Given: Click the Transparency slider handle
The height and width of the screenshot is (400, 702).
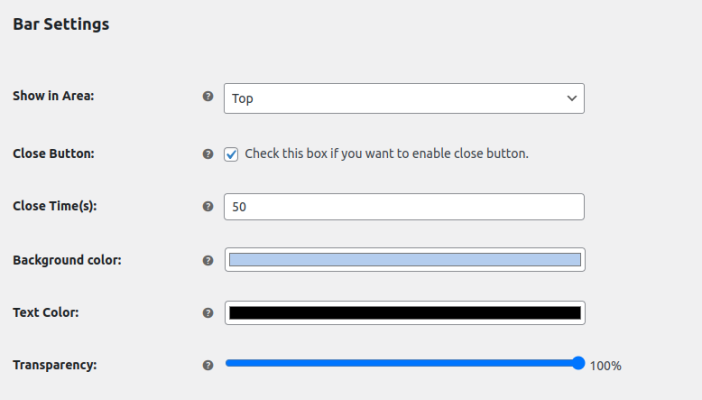Looking at the screenshot, I should [x=578, y=363].
